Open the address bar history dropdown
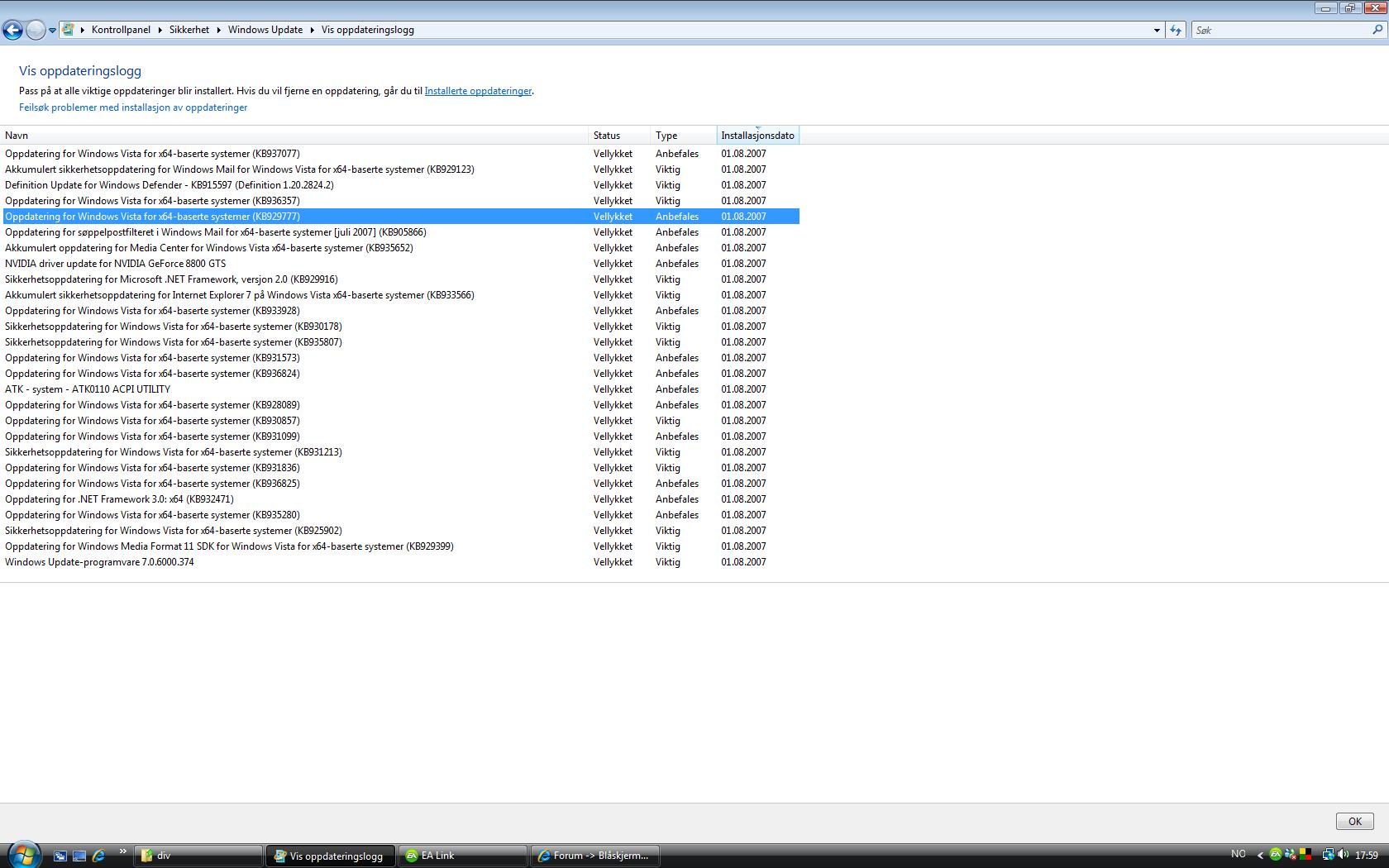 tap(1157, 31)
